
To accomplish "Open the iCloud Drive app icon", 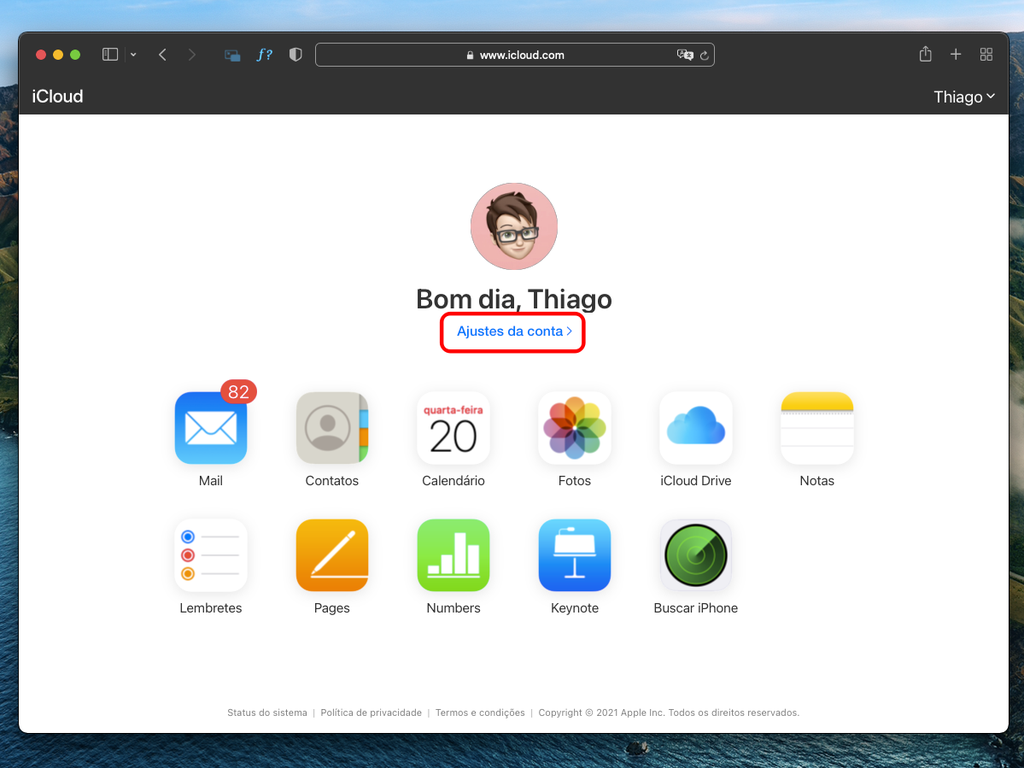I will (x=696, y=428).
